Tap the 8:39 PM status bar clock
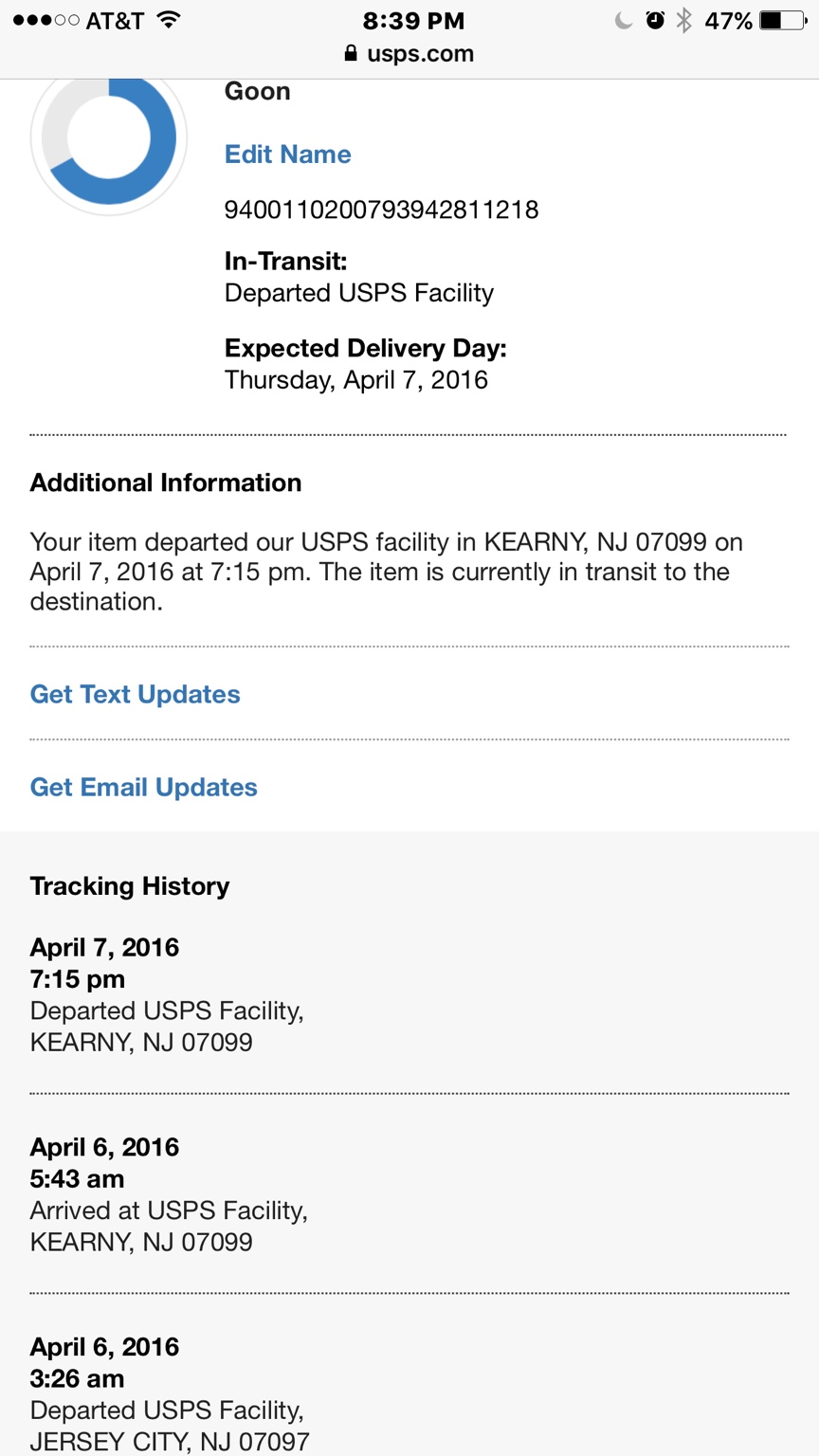The width and height of the screenshot is (819, 1456). 413,20
